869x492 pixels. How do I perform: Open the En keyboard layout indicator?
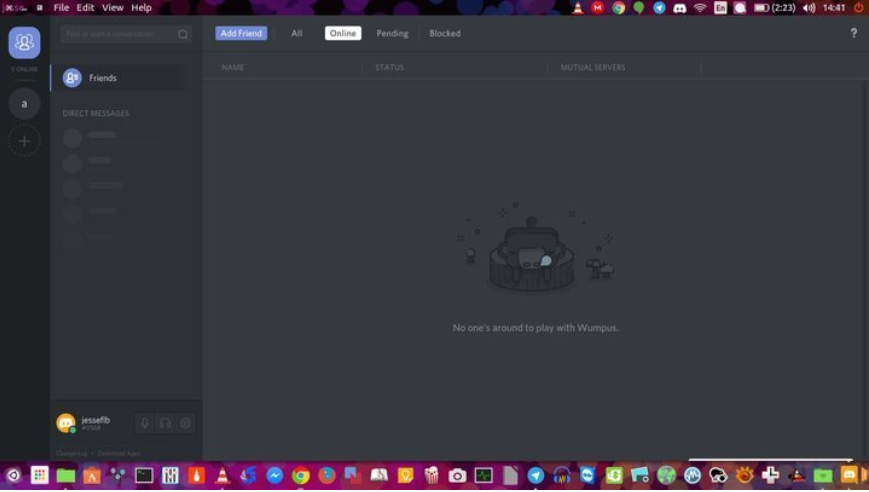click(720, 8)
